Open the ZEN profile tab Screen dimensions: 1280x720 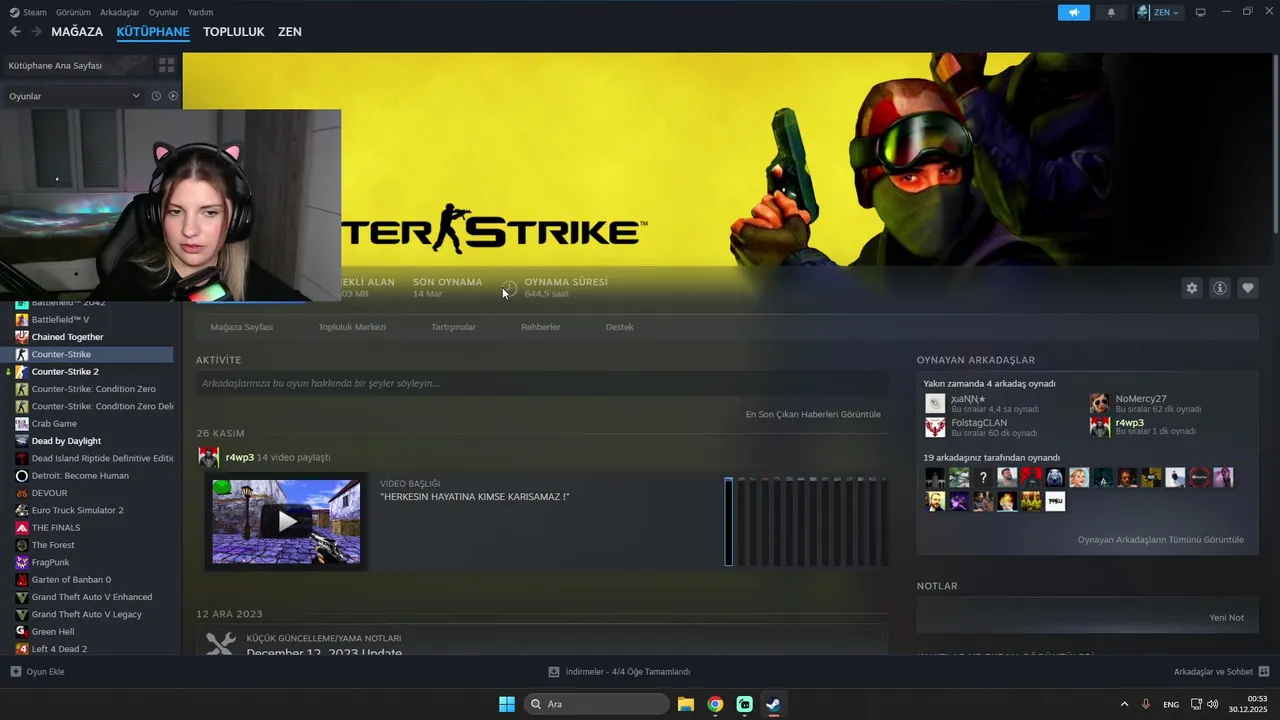290,32
